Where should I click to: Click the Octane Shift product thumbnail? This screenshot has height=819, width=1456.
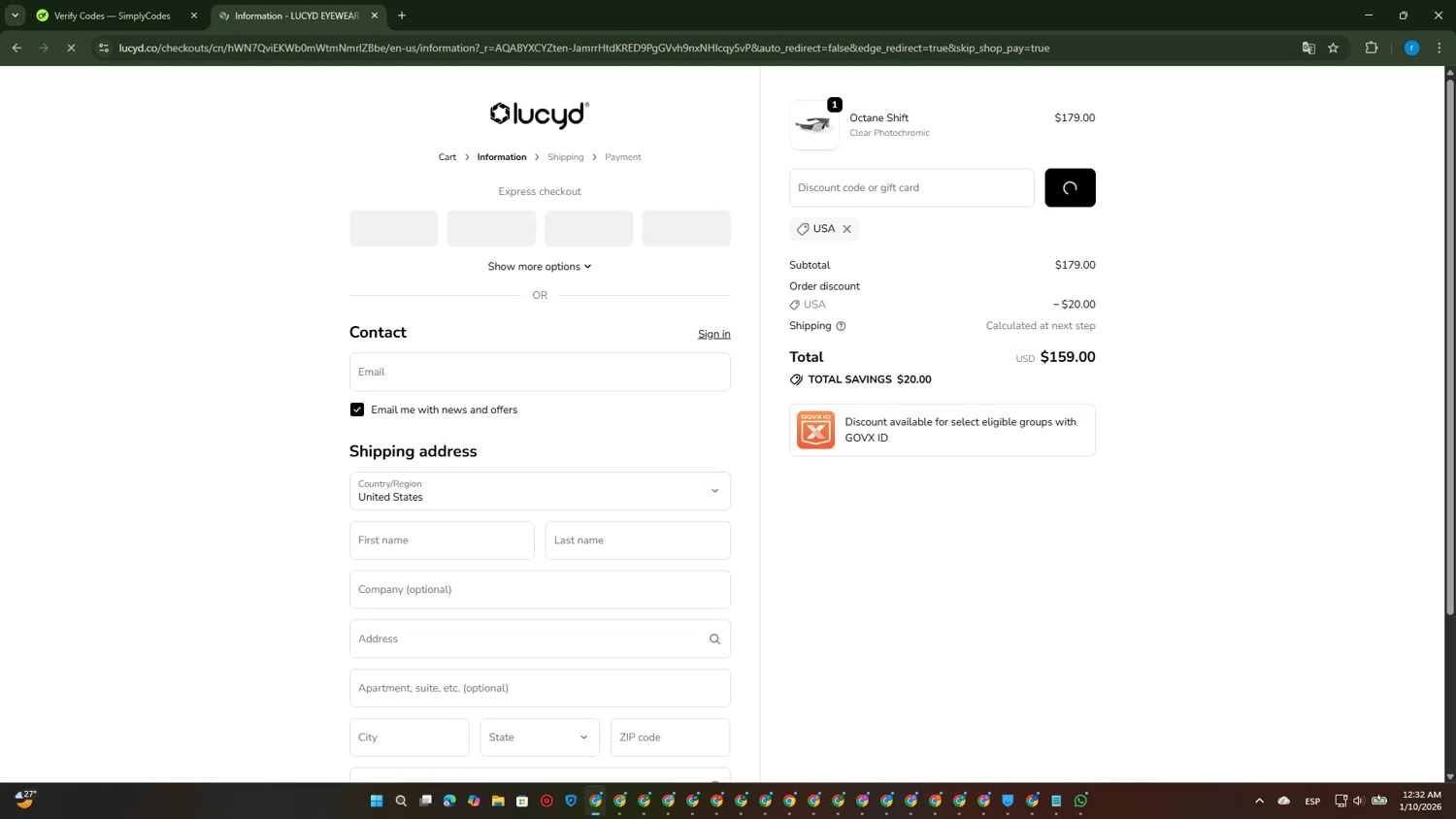[814, 125]
